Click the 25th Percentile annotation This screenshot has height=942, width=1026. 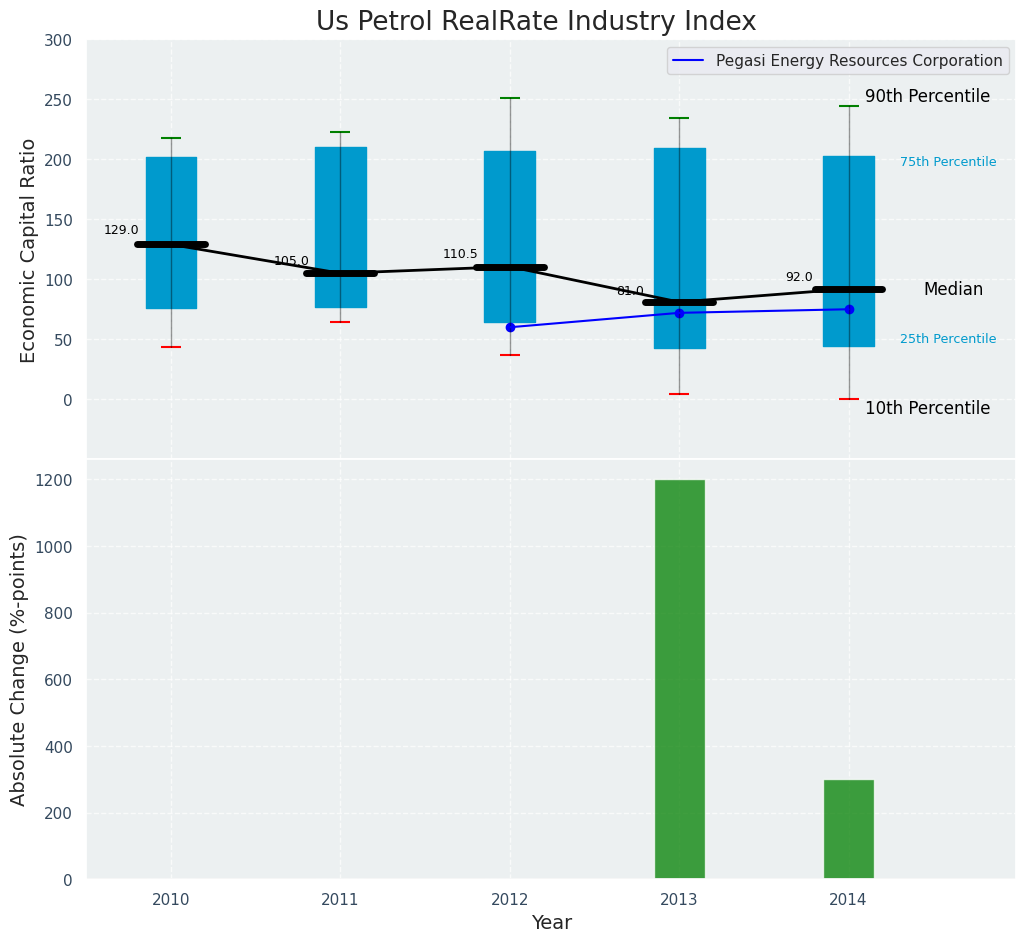[x=947, y=339]
